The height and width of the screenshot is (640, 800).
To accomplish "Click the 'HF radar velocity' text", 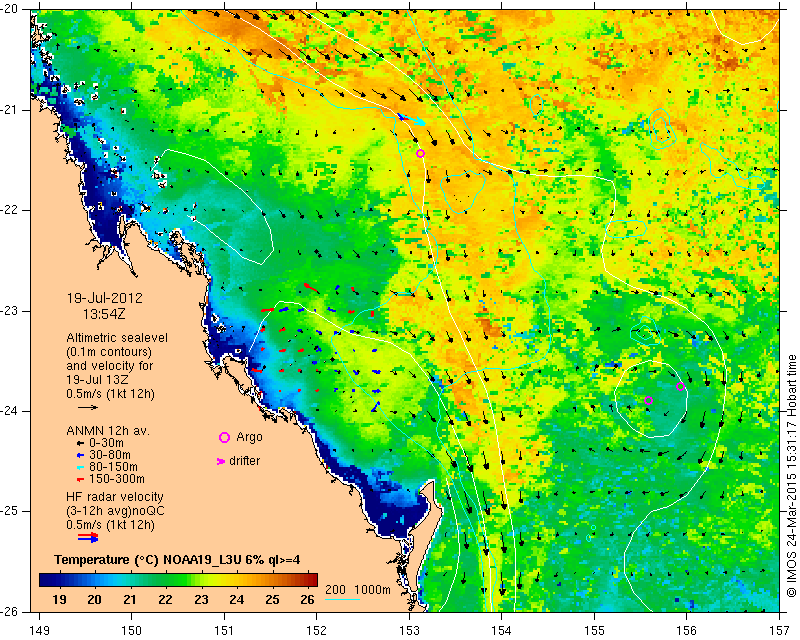I will pyautogui.click(x=115, y=497).
